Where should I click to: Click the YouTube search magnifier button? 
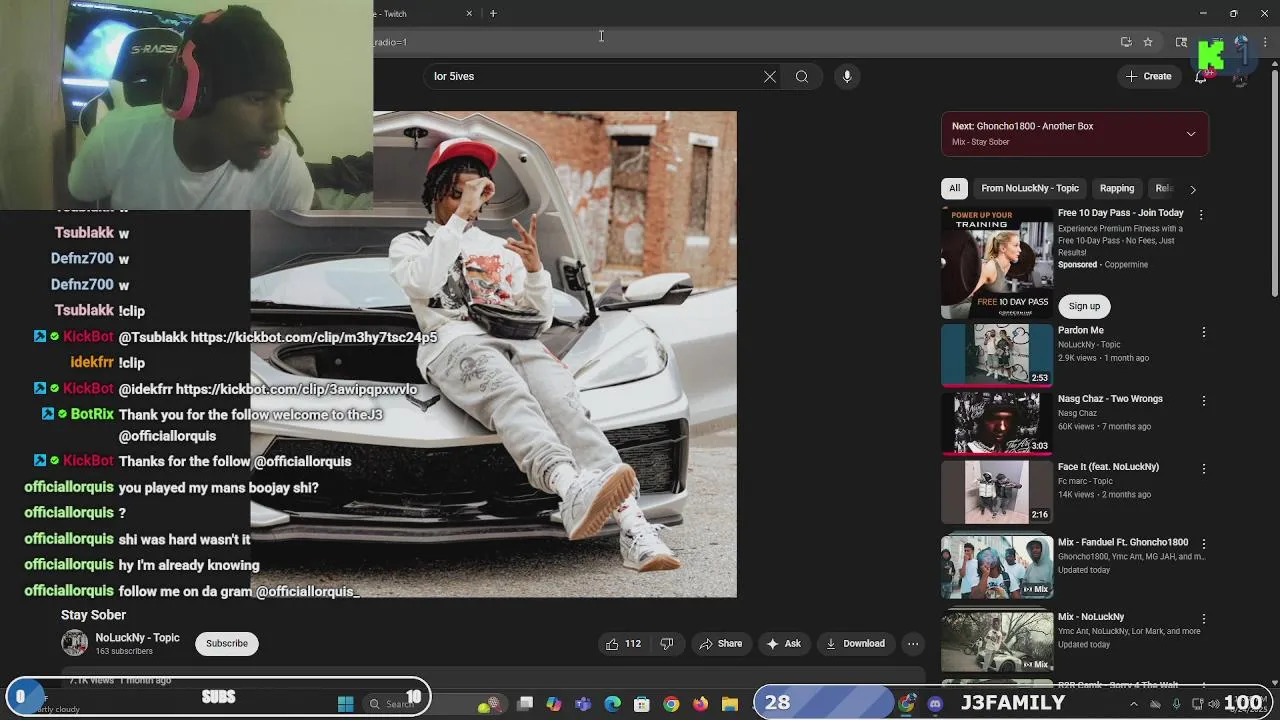pos(802,77)
